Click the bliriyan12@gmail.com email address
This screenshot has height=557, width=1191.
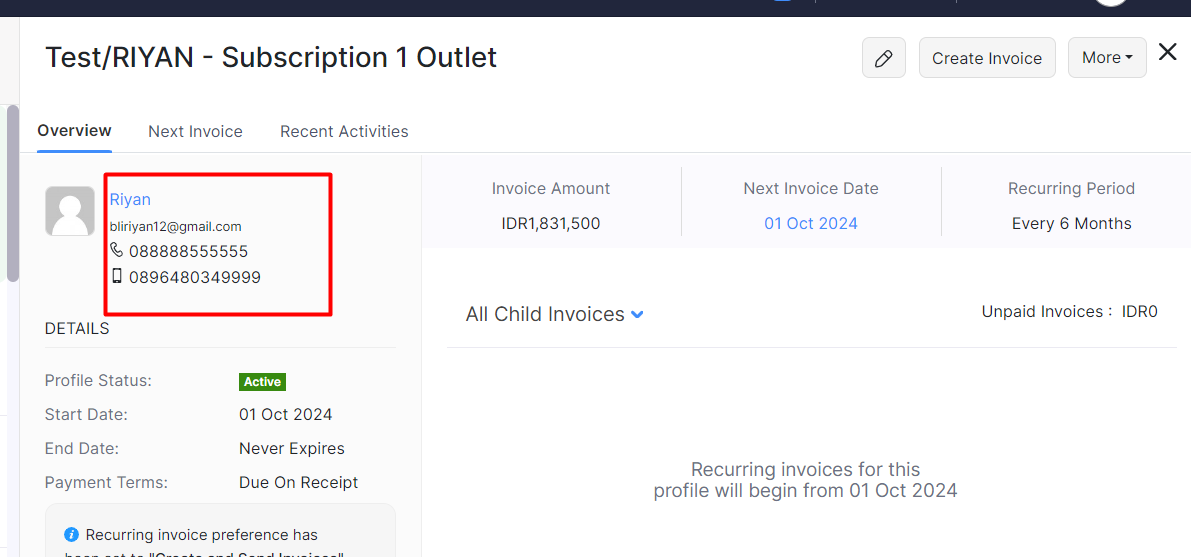coord(175,226)
